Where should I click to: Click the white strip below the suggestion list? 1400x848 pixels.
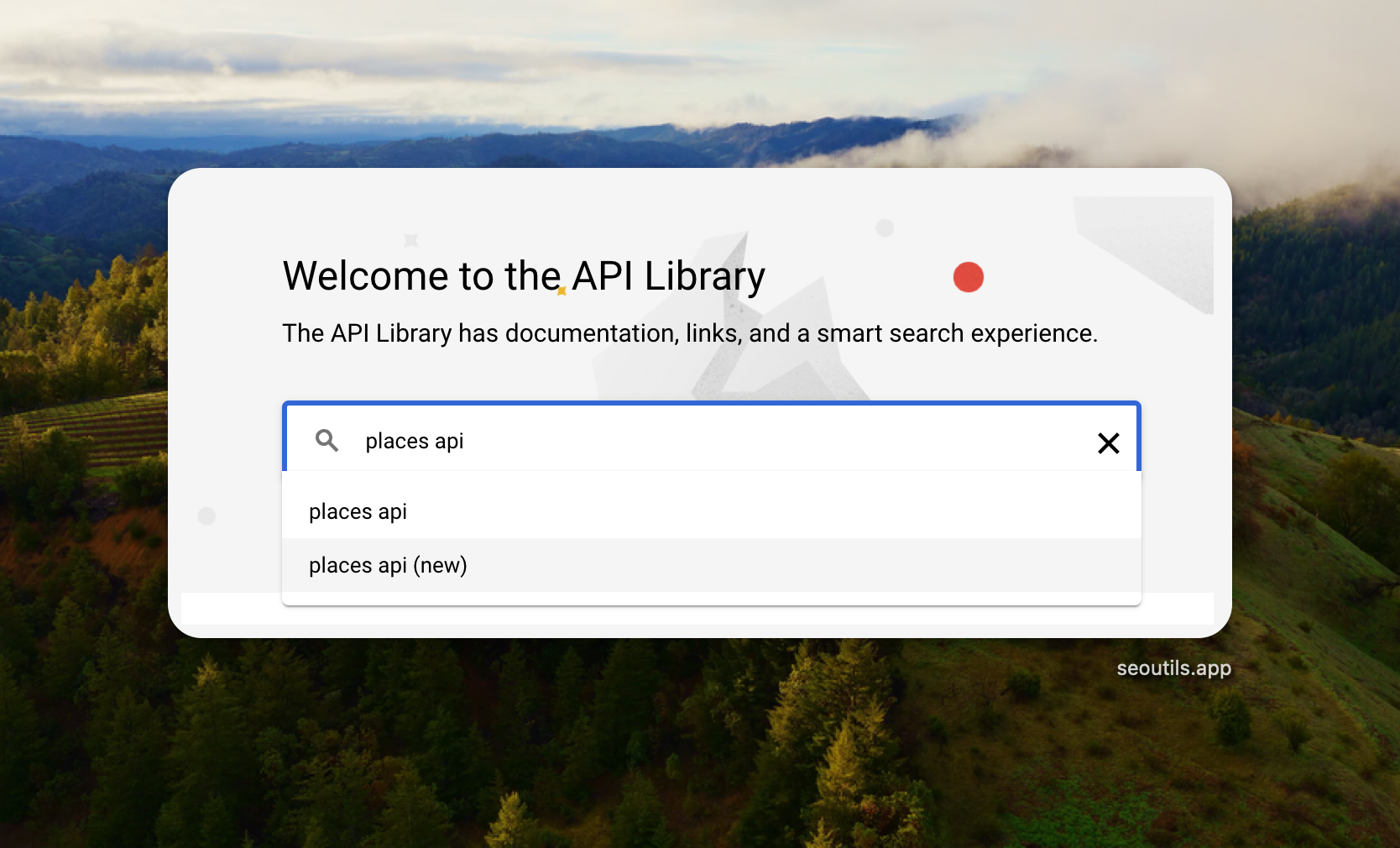(697, 614)
